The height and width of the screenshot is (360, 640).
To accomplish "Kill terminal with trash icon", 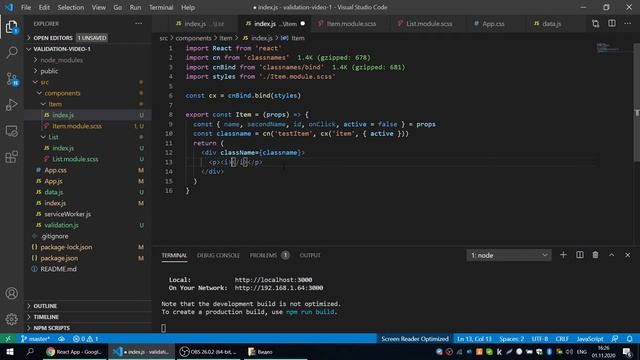I will pos(596,255).
